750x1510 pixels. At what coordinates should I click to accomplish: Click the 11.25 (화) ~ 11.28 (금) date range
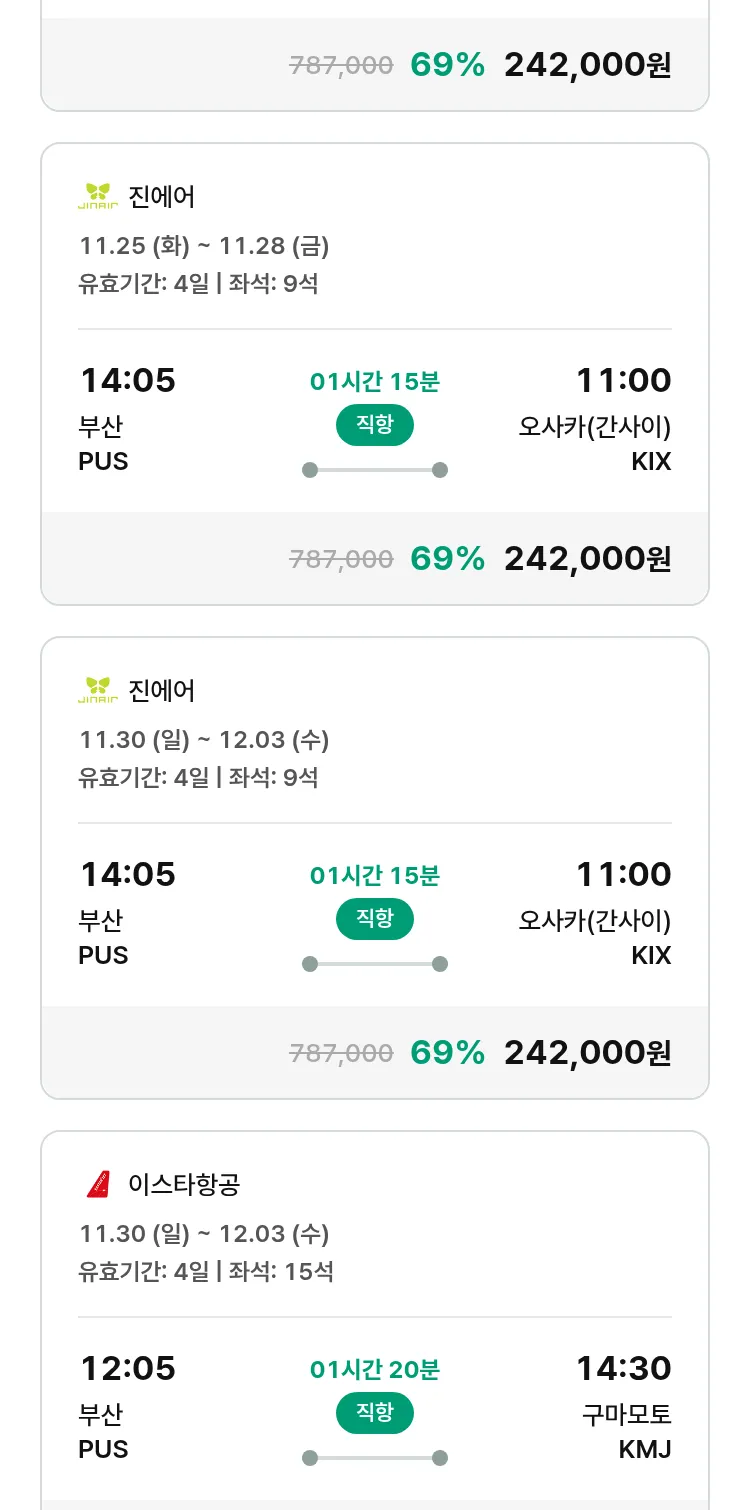[204, 246]
